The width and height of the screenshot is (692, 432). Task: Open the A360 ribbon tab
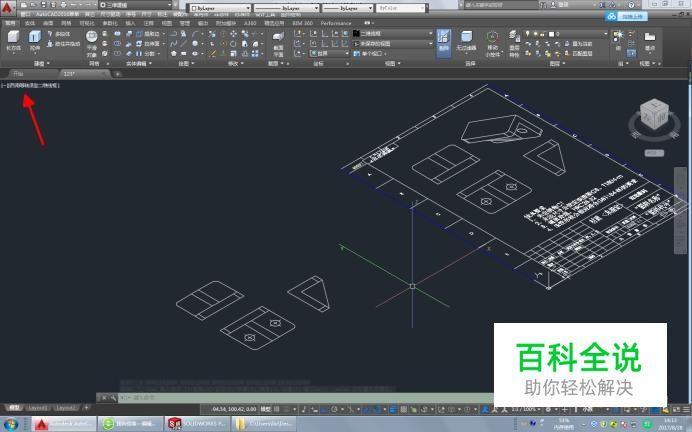point(250,23)
